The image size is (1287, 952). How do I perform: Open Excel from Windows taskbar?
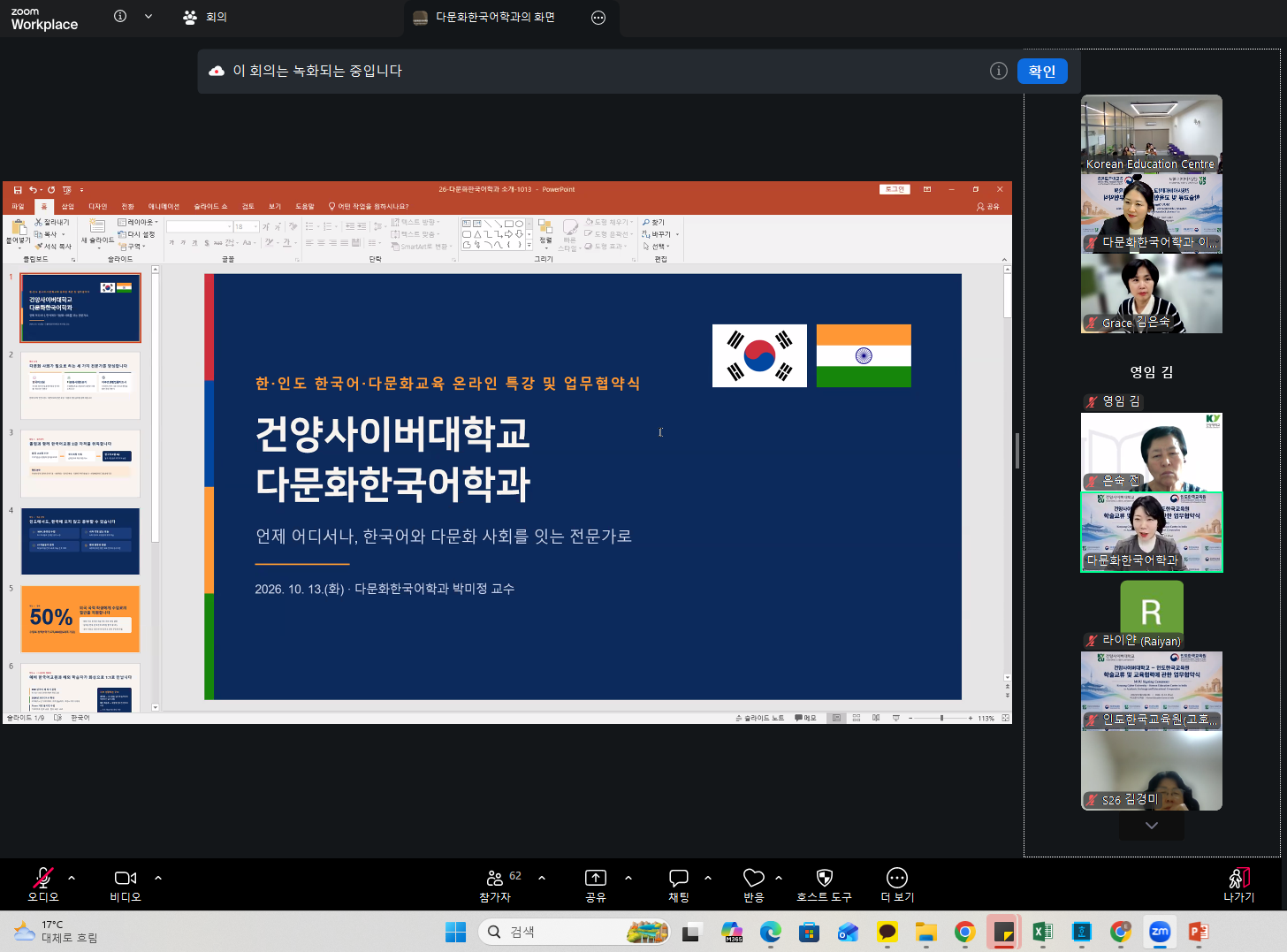click(1042, 932)
